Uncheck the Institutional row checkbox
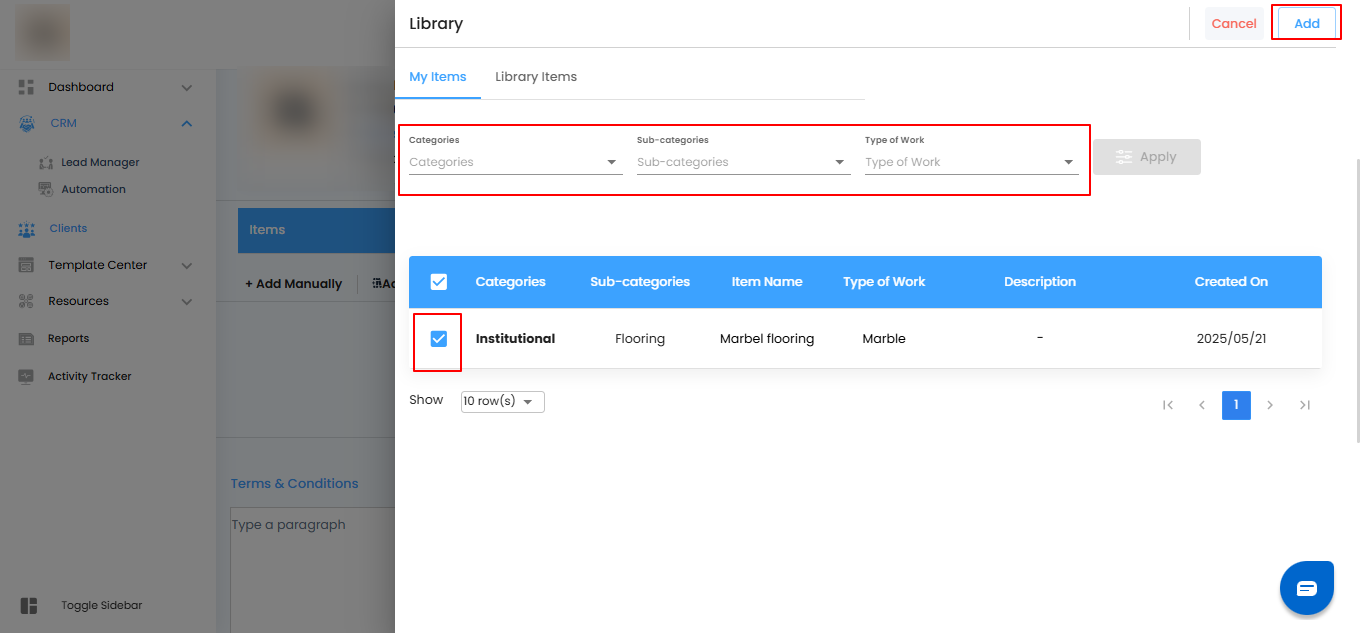Viewport: 1366px width, 633px height. point(439,339)
